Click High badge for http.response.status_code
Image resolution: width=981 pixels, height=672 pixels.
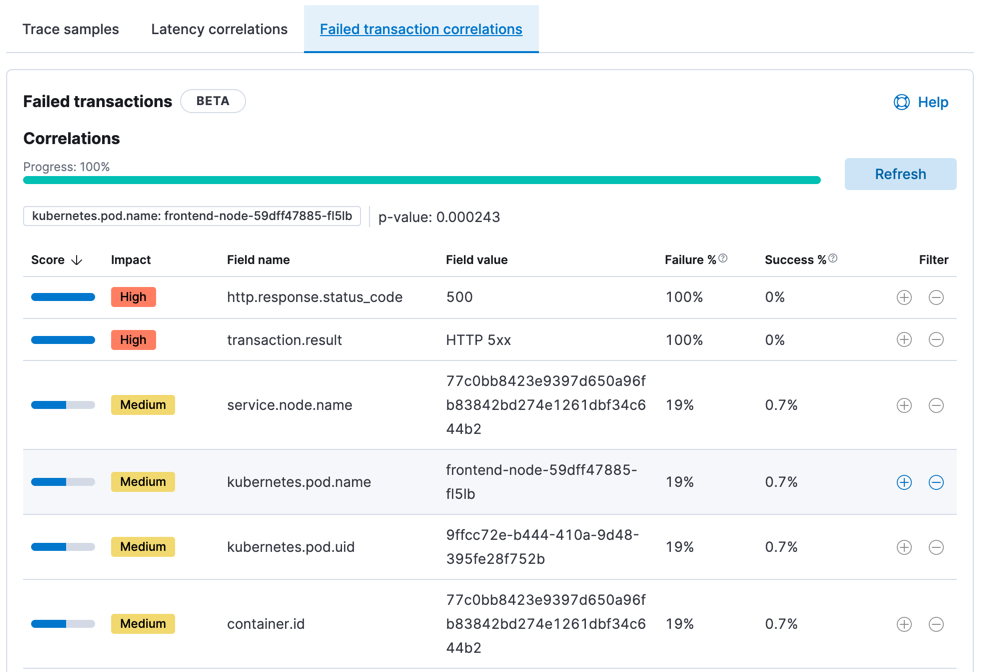pos(133,297)
